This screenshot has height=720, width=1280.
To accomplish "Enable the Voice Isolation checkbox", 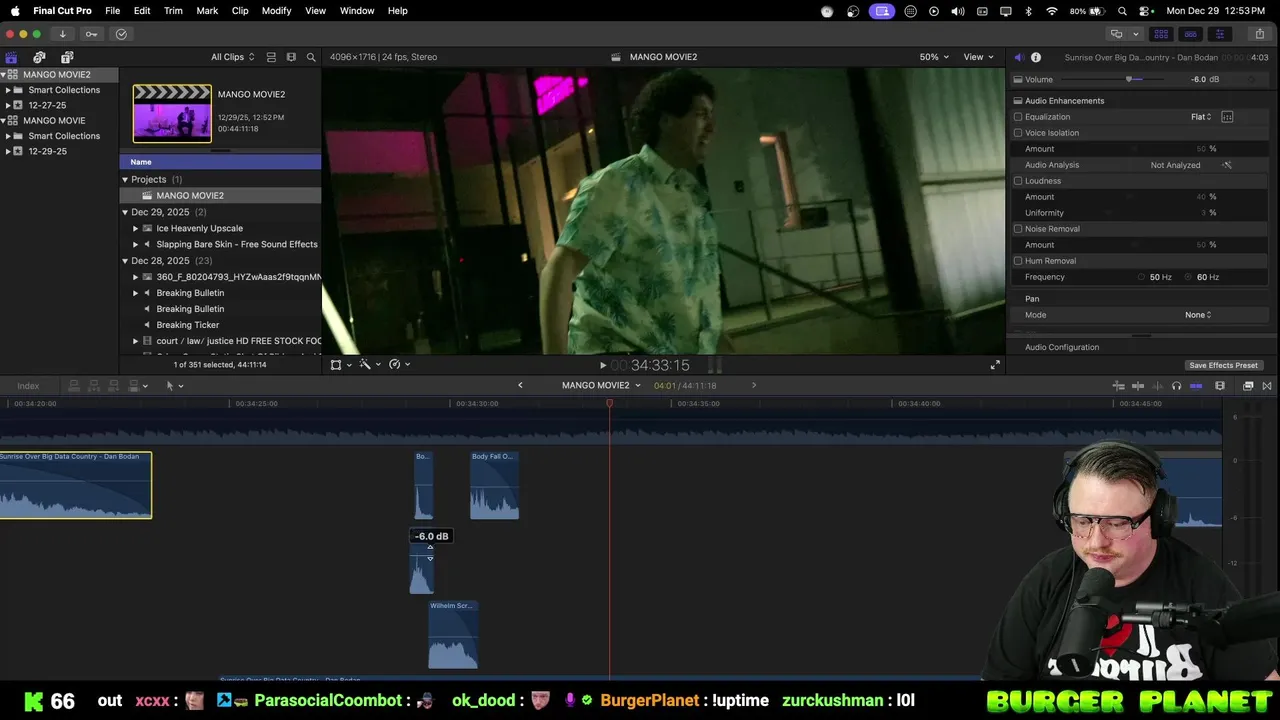I will point(1018,133).
